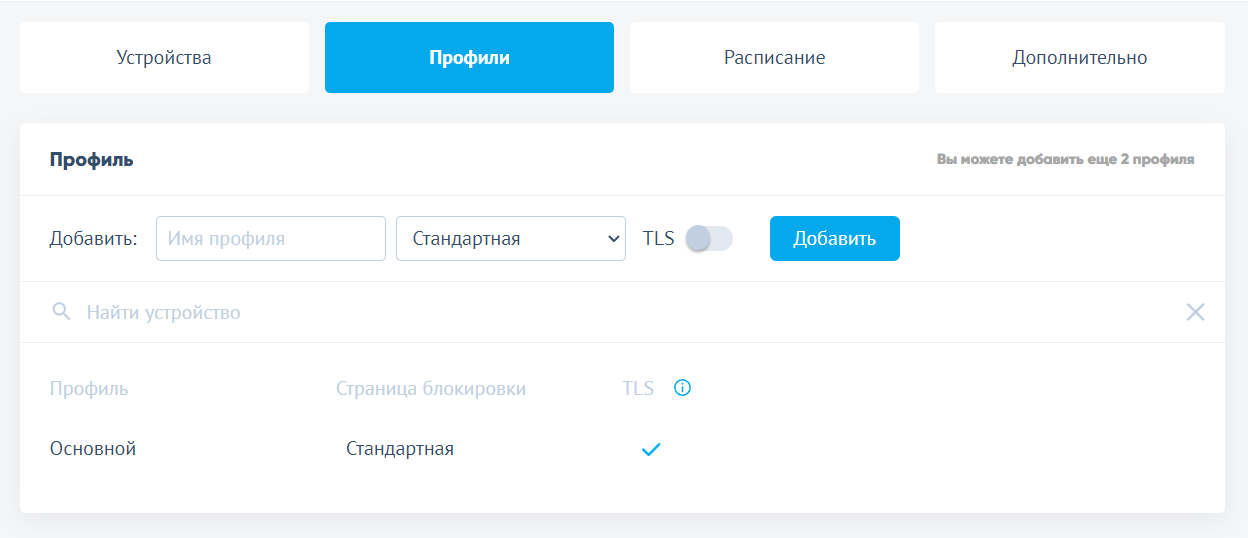Click Стандартная cell in Основной row
This screenshot has height=538, width=1248.
(x=400, y=449)
